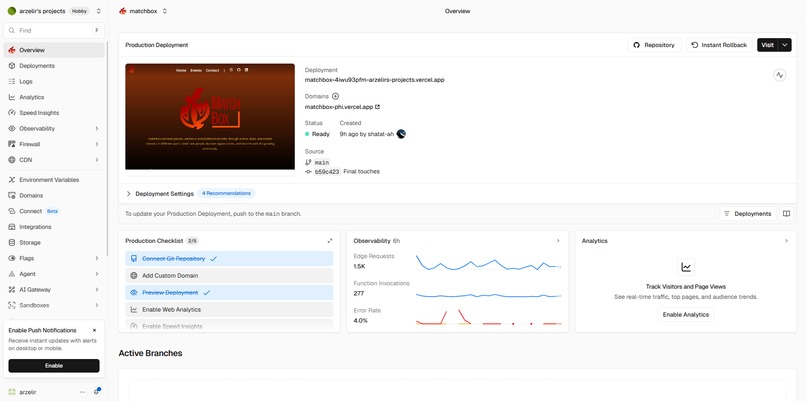Screen dimensions: 806x401
Task: Click the matchbox-4iwu93pfm deployment URL
Action: (x=374, y=80)
